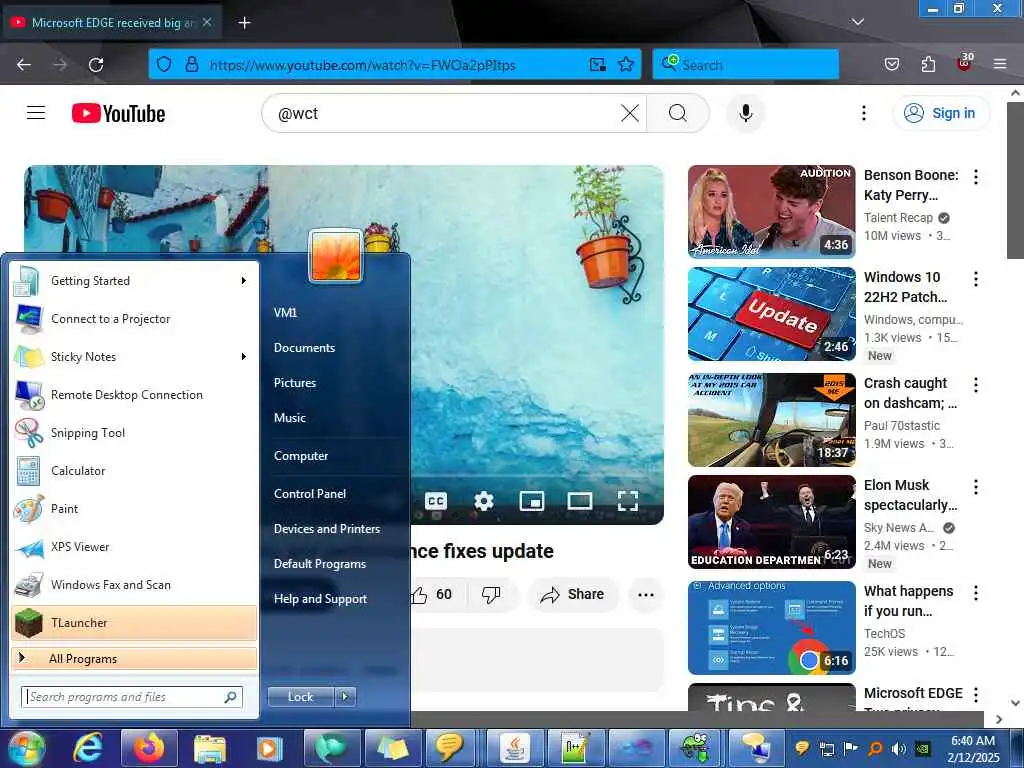Click the Windows Start orb
Viewport: 1024px width, 768px height.
(26, 748)
